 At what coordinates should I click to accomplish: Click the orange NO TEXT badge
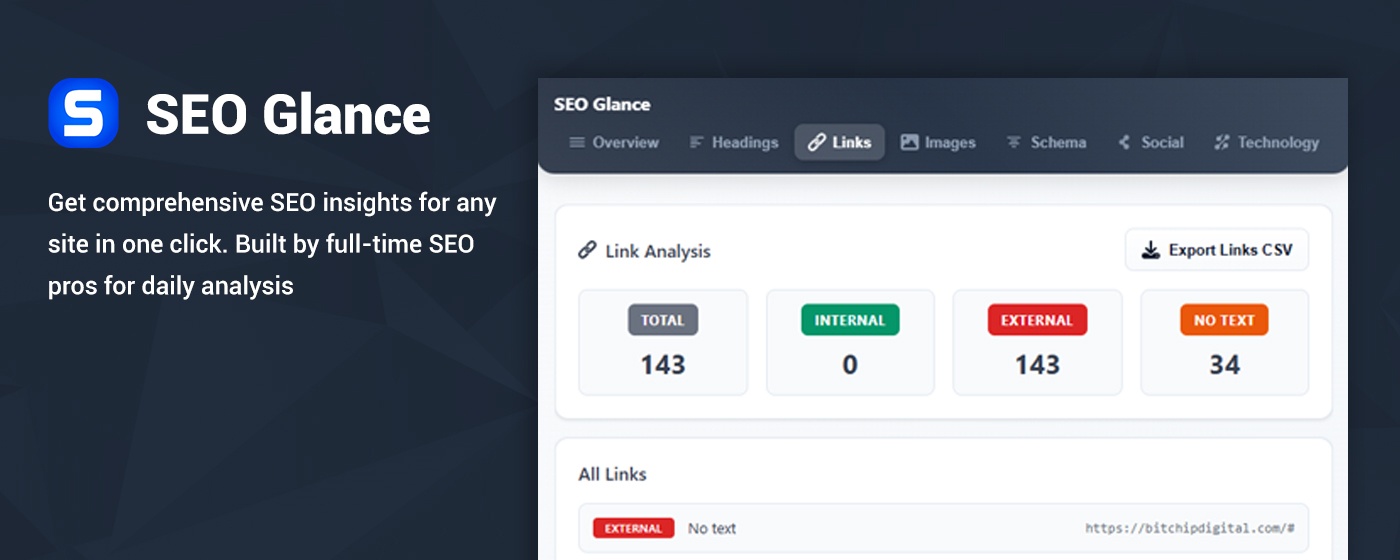pyautogui.click(x=1224, y=320)
